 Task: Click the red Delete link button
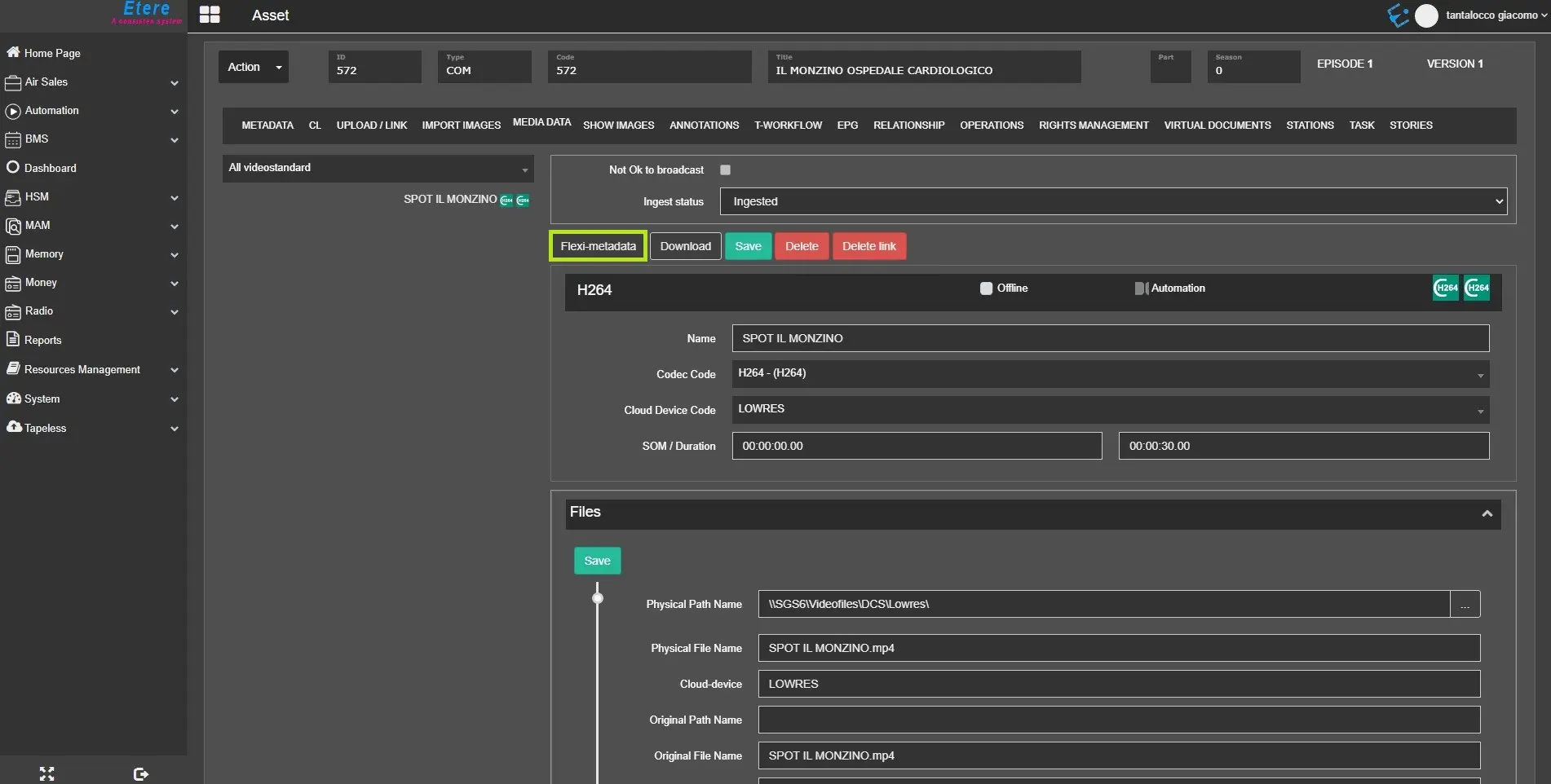click(868, 246)
